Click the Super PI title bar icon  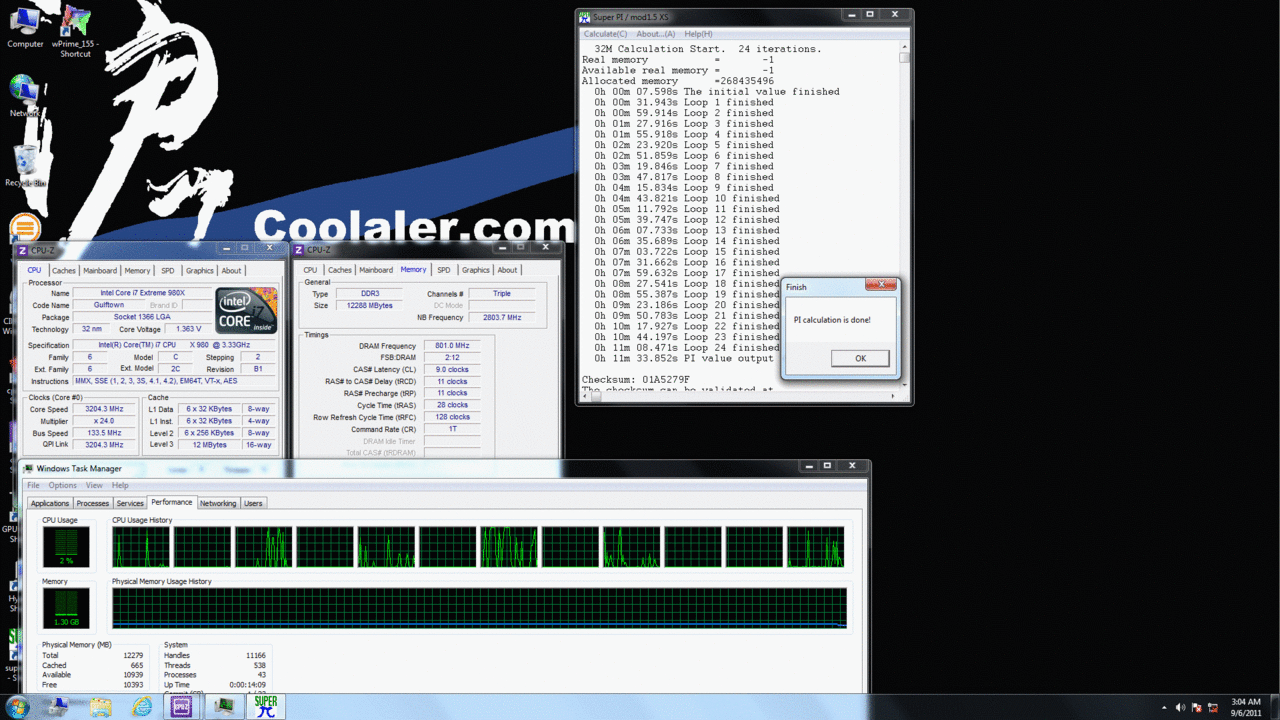click(x=585, y=16)
